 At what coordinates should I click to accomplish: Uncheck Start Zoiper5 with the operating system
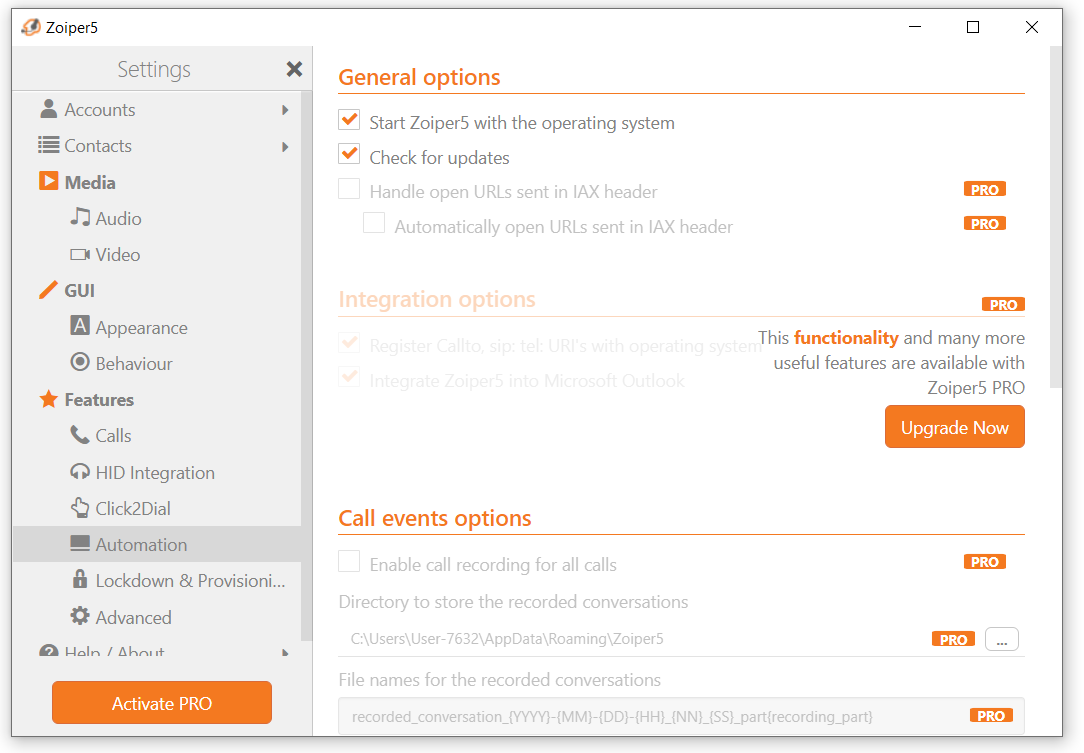pos(349,120)
